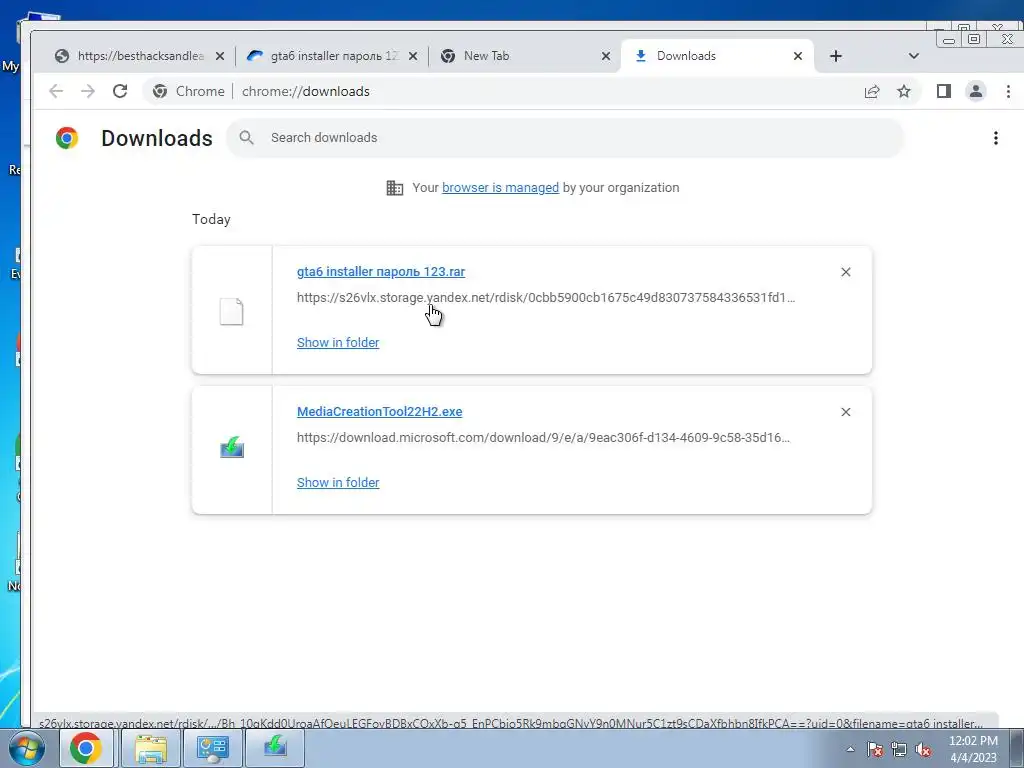
Task: Click the Chrome site info chip
Action: (189, 91)
